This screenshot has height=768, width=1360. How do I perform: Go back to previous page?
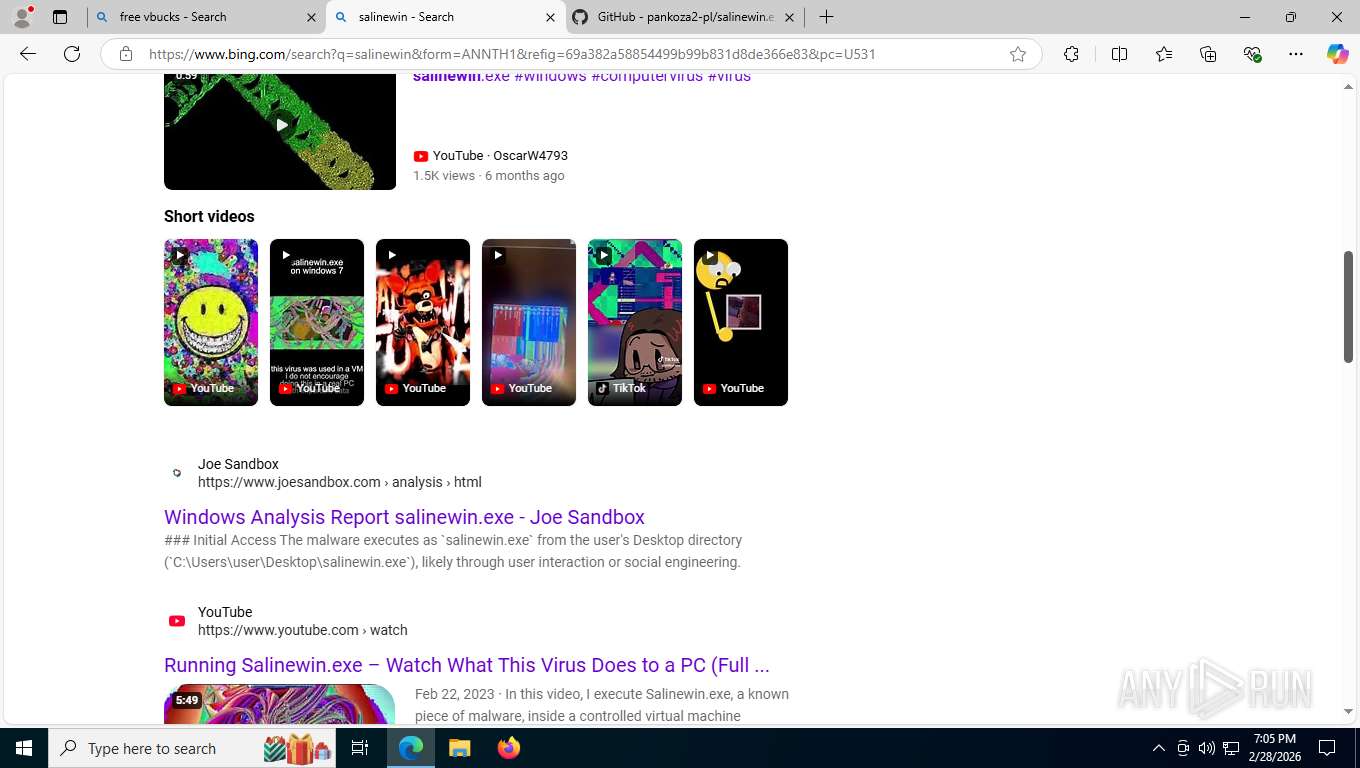point(28,54)
